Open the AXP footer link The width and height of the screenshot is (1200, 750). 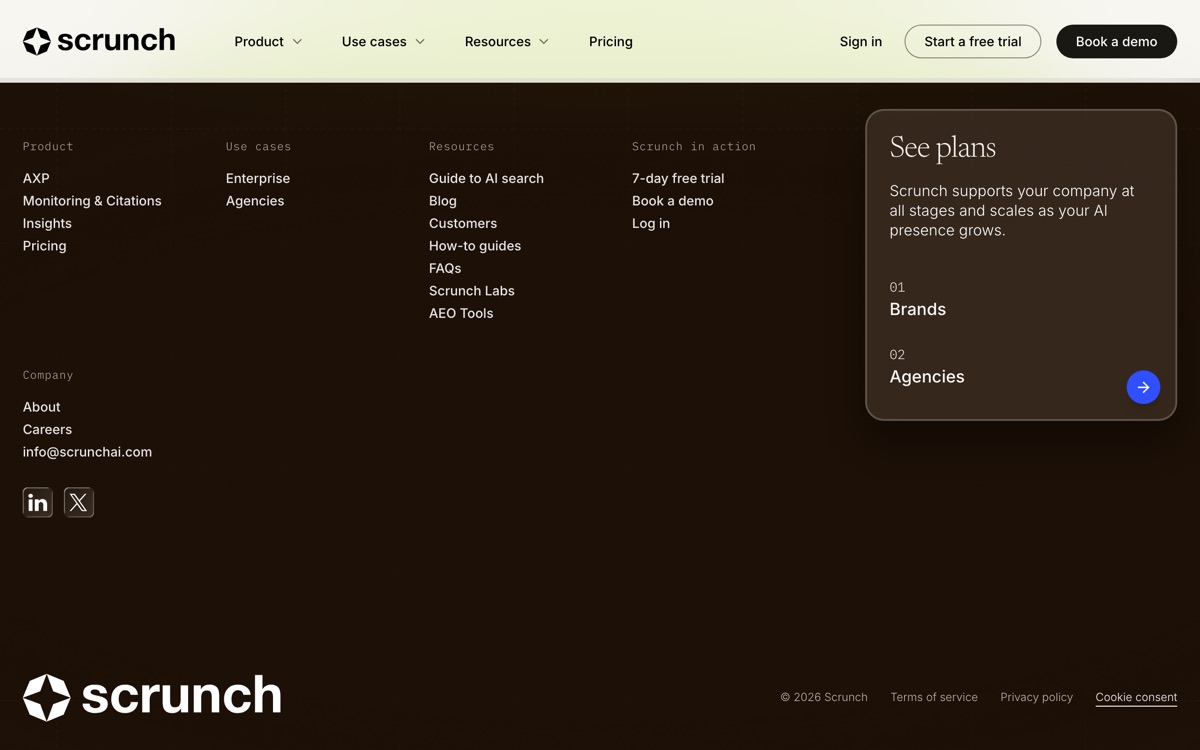click(x=36, y=178)
